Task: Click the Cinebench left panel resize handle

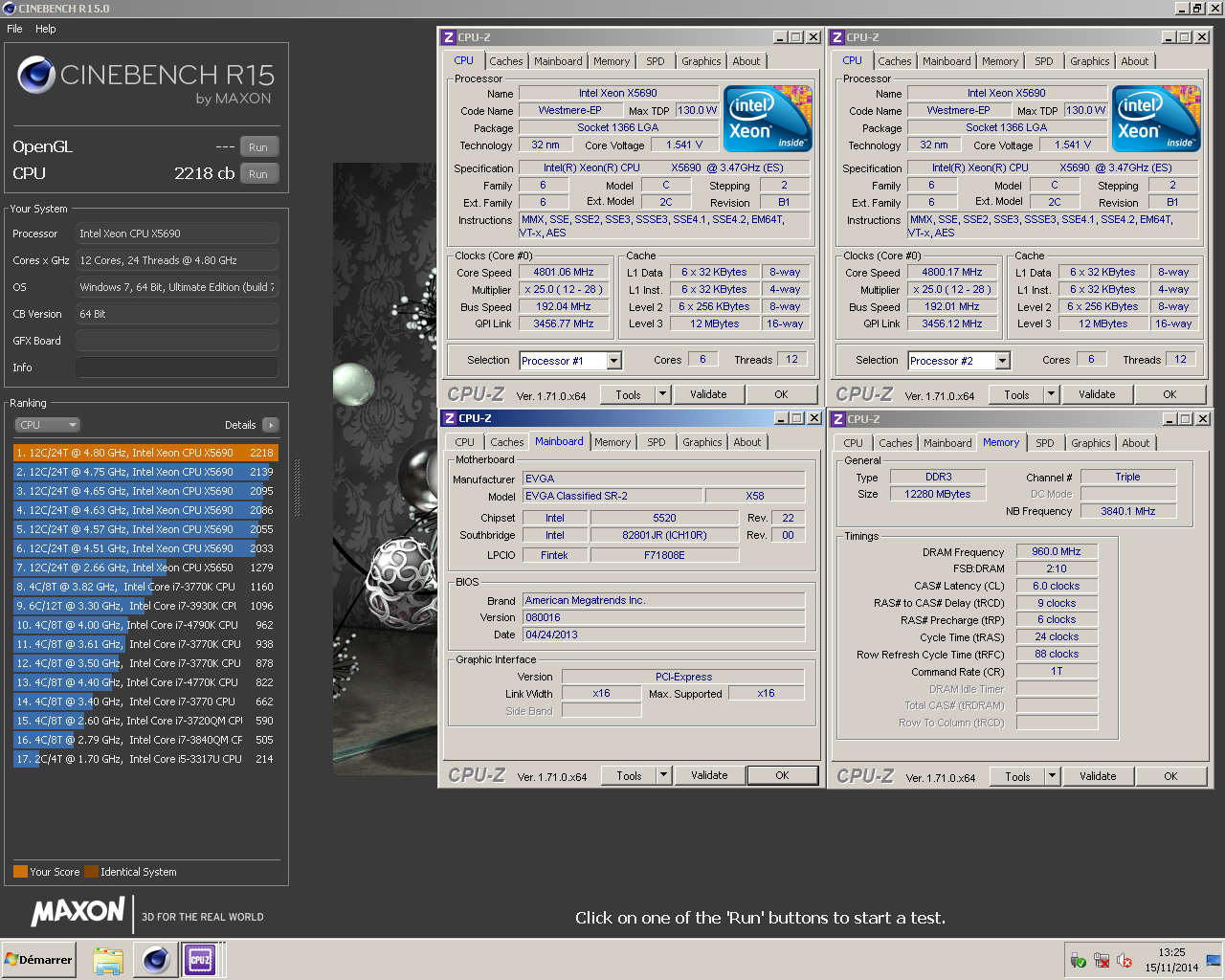Action: 297,488
